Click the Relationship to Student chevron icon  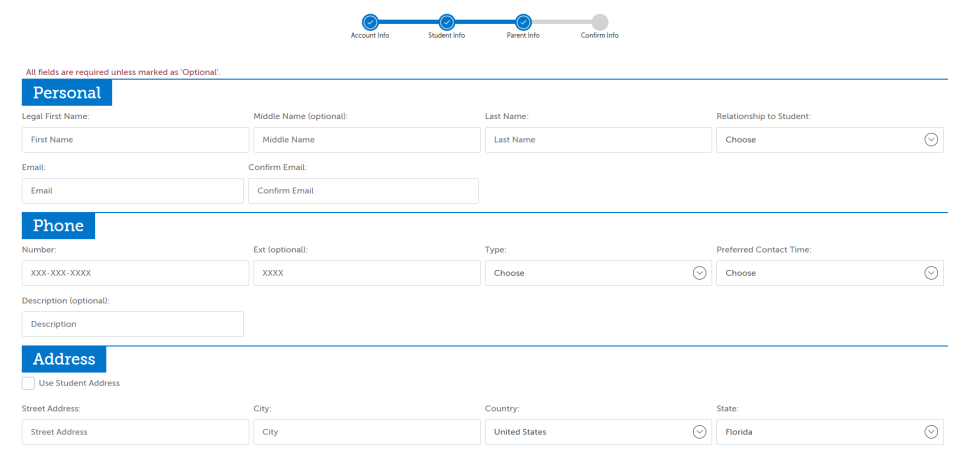tap(931, 140)
